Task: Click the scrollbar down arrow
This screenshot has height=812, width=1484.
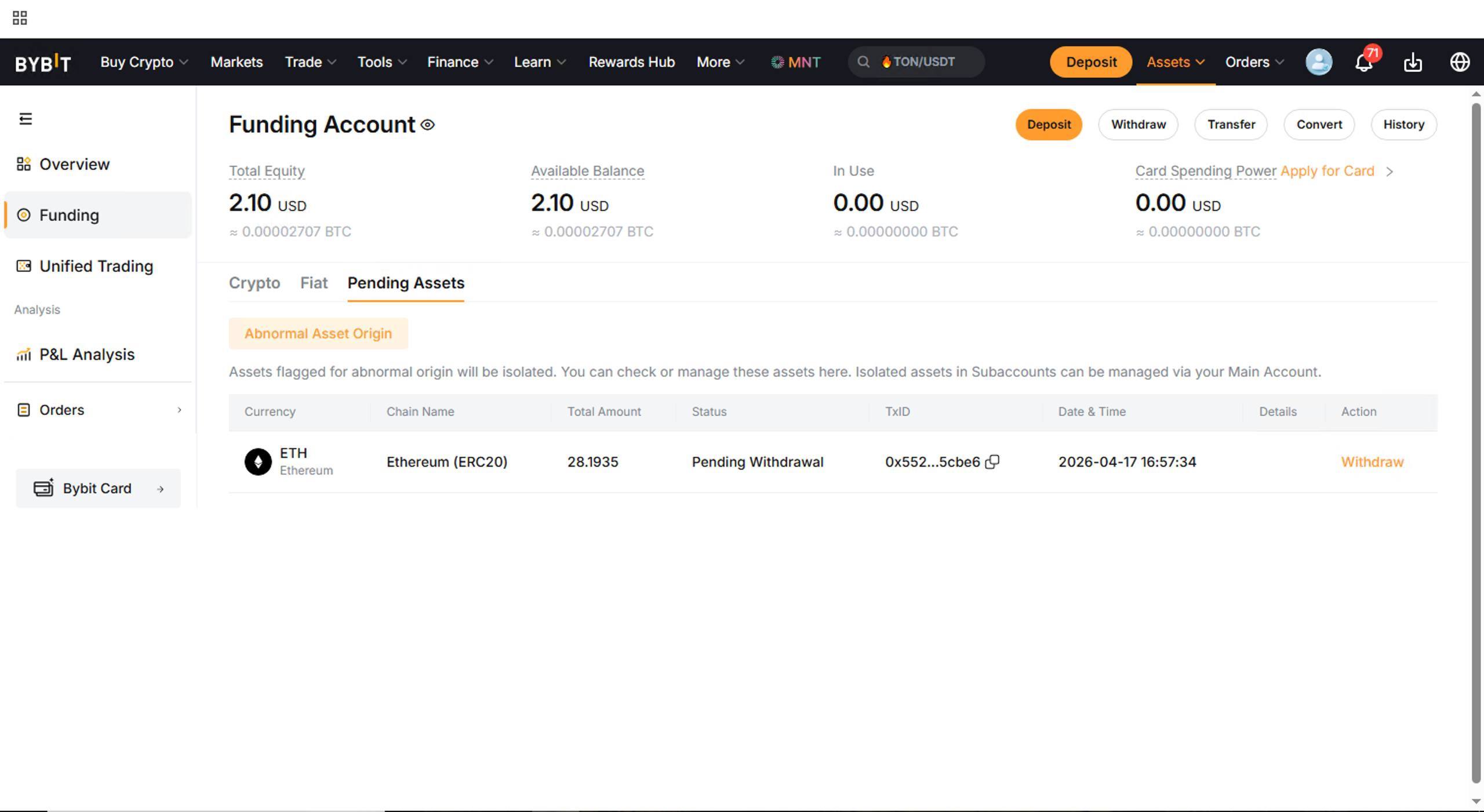Action: 1476,801
